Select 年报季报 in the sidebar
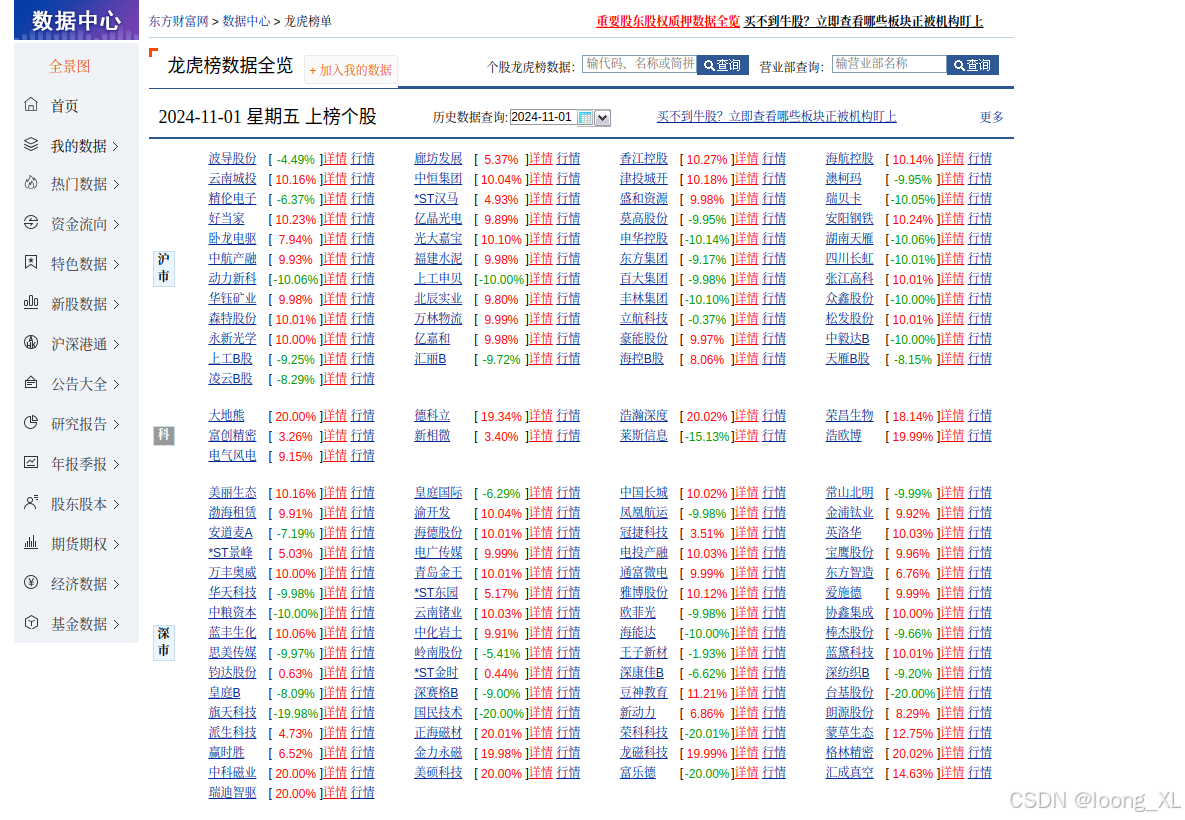Image resolution: width=1185 pixels, height=820 pixels. point(79,465)
